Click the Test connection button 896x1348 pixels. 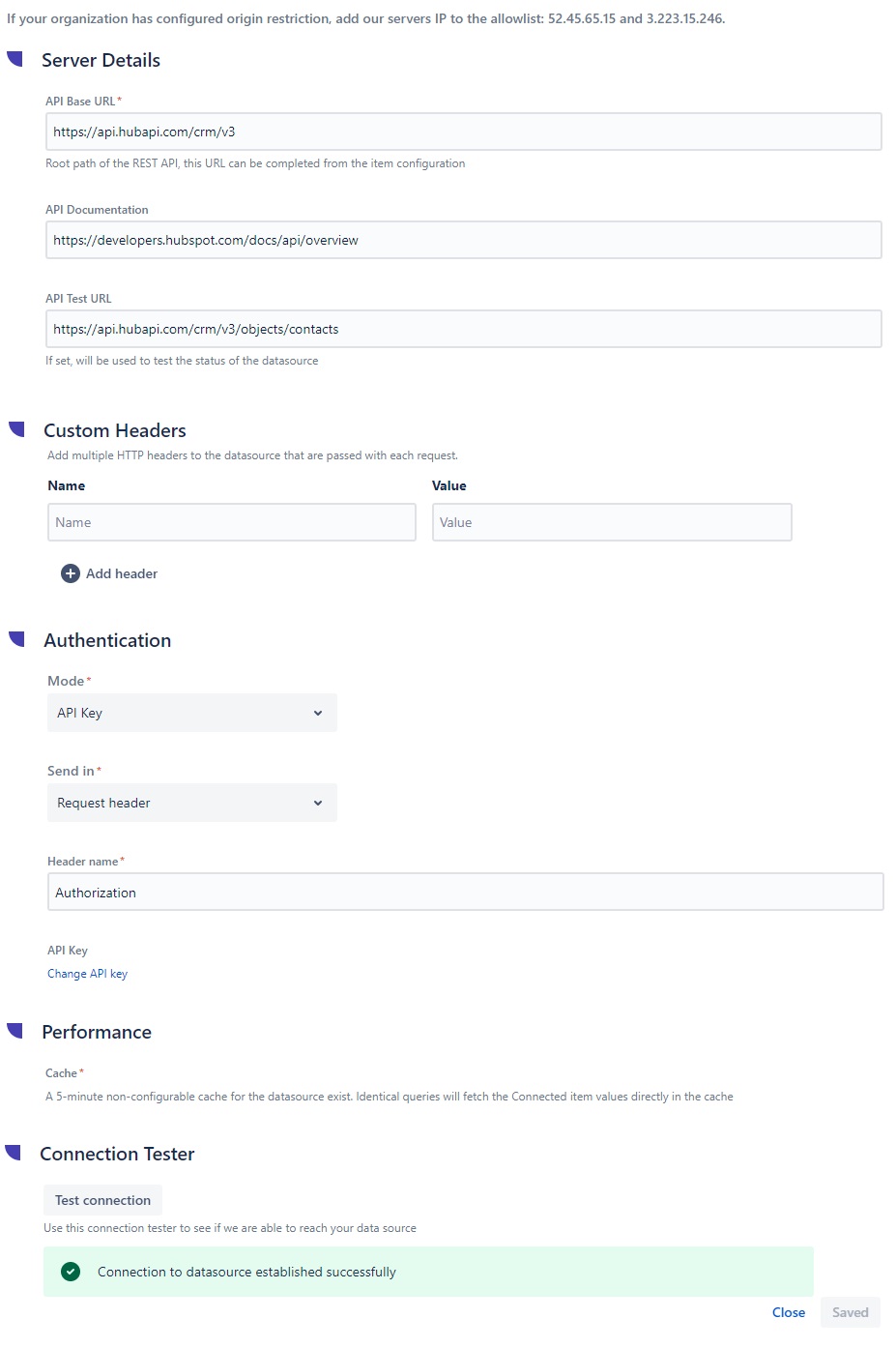[102, 1200]
